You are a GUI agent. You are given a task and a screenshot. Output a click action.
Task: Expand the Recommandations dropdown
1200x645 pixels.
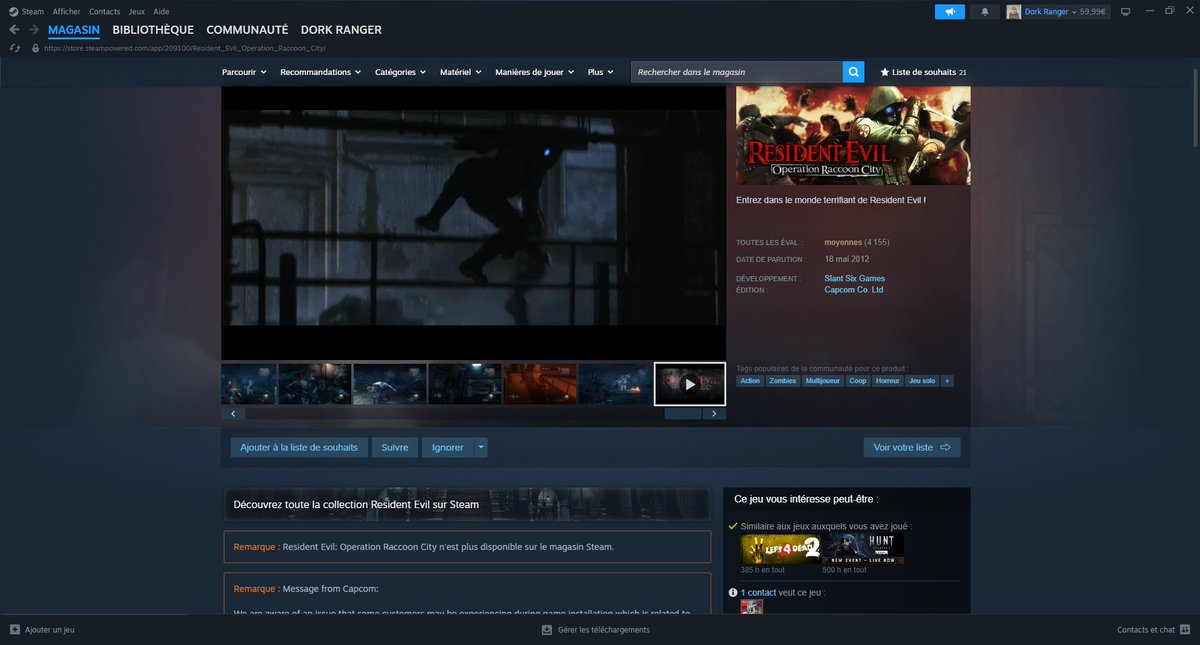[321, 72]
